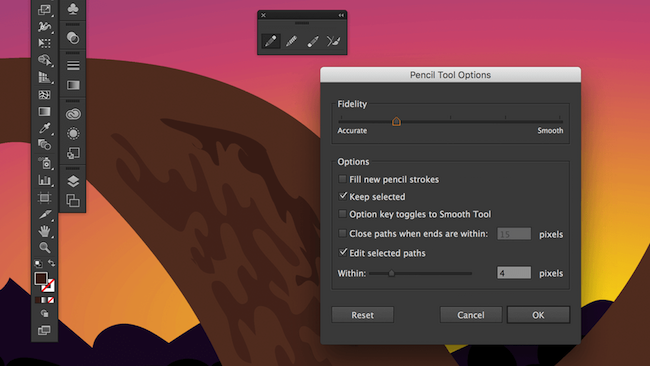Viewport: 650px width, 366px height.
Task: Close the floating pencil tools panel
Action: pyautogui.click(x=263, y=15)
